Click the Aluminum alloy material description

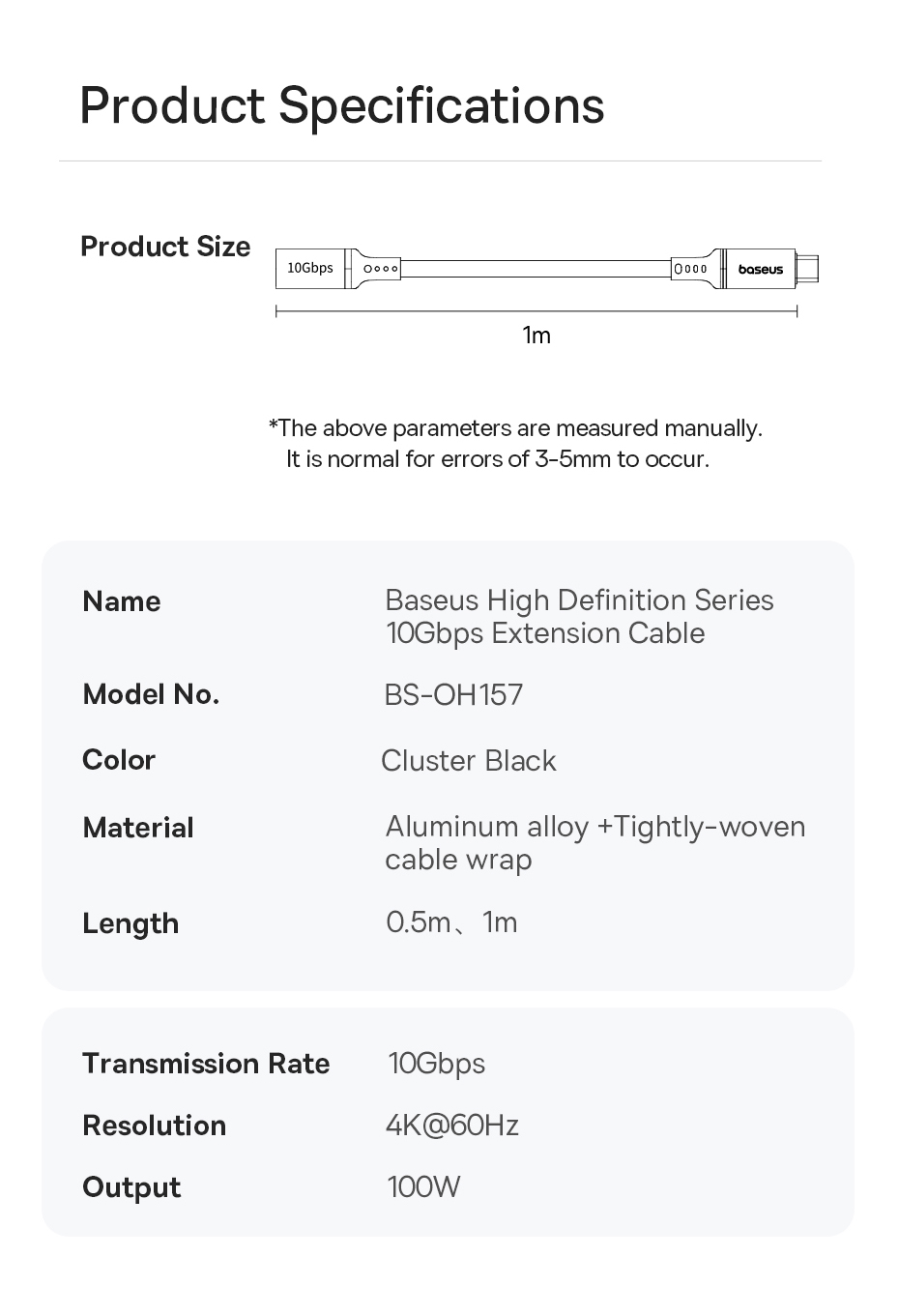tap(595, 843)
